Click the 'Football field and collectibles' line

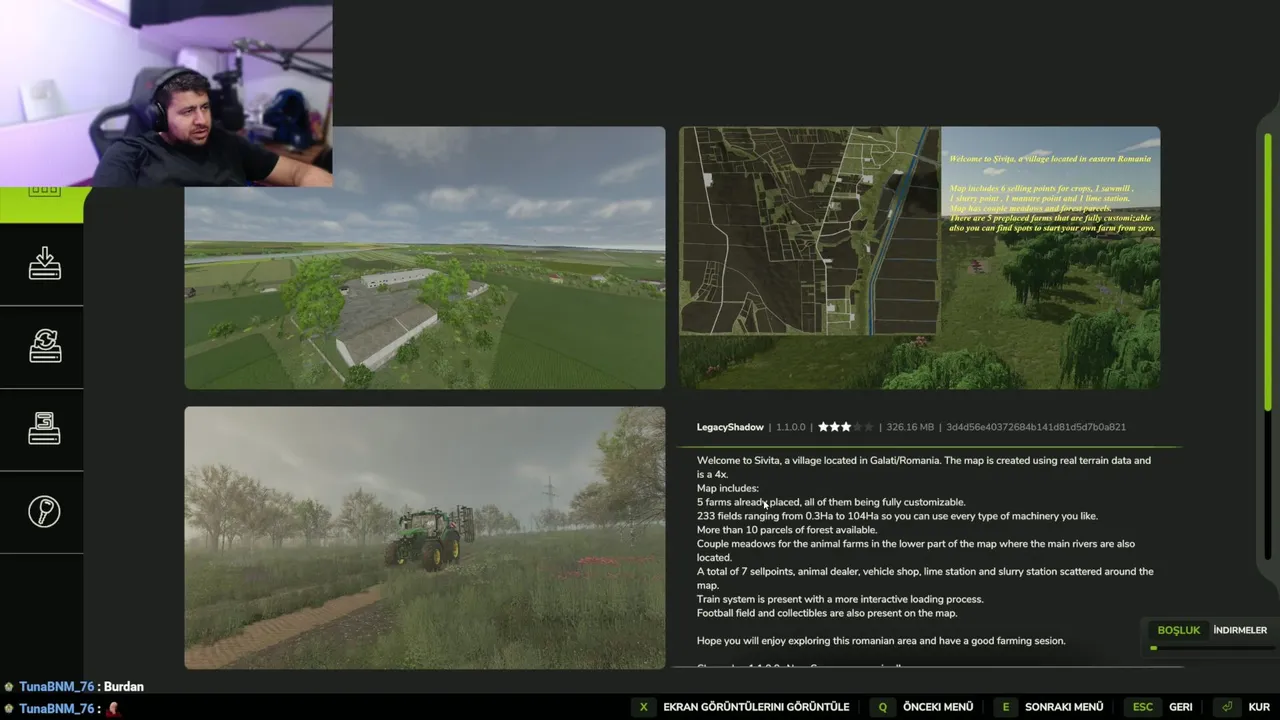[x=827, y=613]
